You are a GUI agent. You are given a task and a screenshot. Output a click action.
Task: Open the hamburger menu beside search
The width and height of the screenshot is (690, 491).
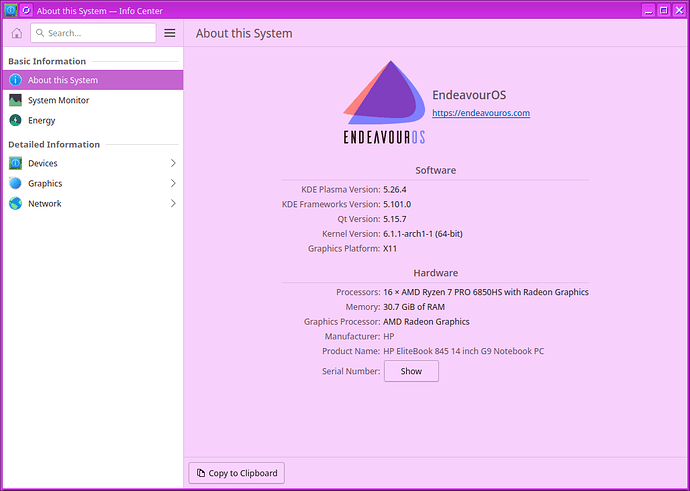click(170, 33)
